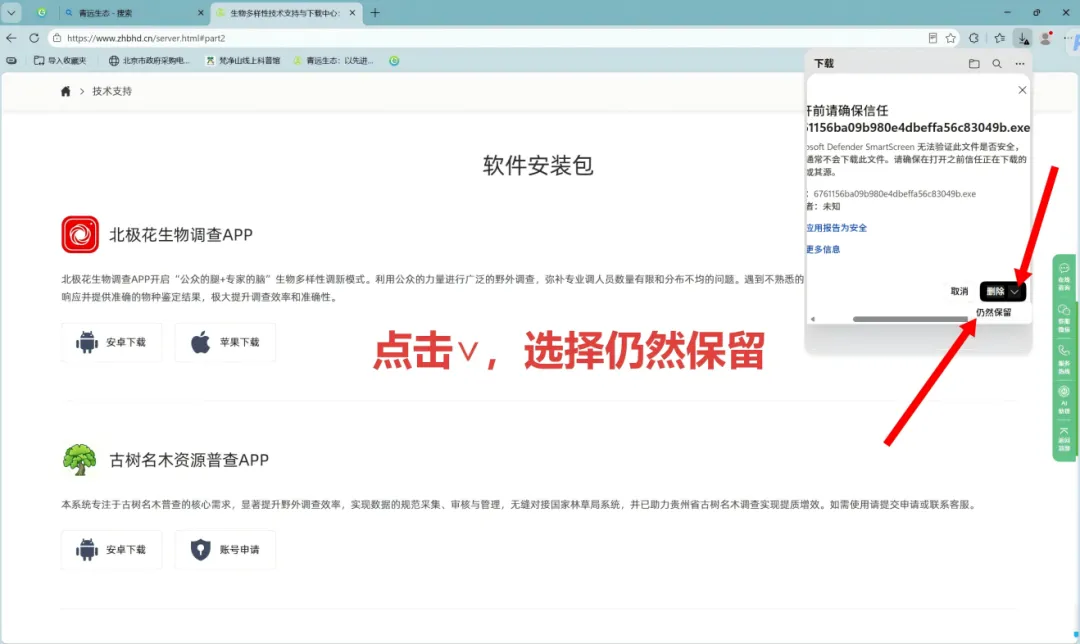The width and height of the screenshot is (1080, 644).
Task: Open 导入收藏夹 bookmark
Action: click(61, 61)
